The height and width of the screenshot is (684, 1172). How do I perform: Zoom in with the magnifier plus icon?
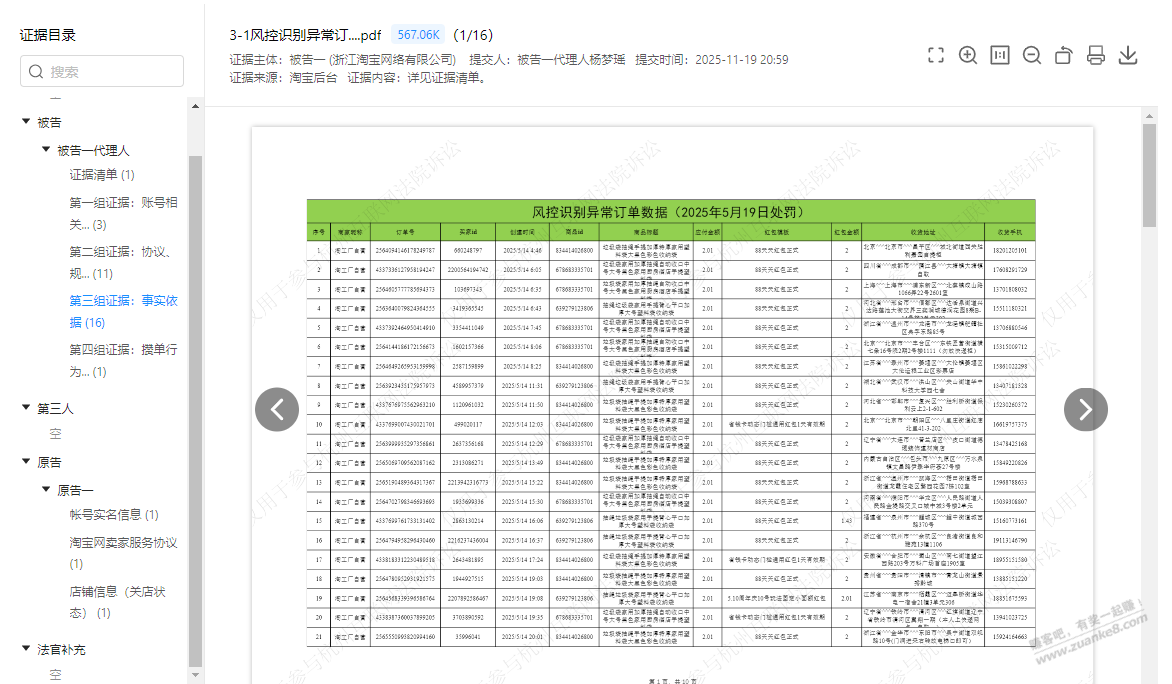(968, 55)
